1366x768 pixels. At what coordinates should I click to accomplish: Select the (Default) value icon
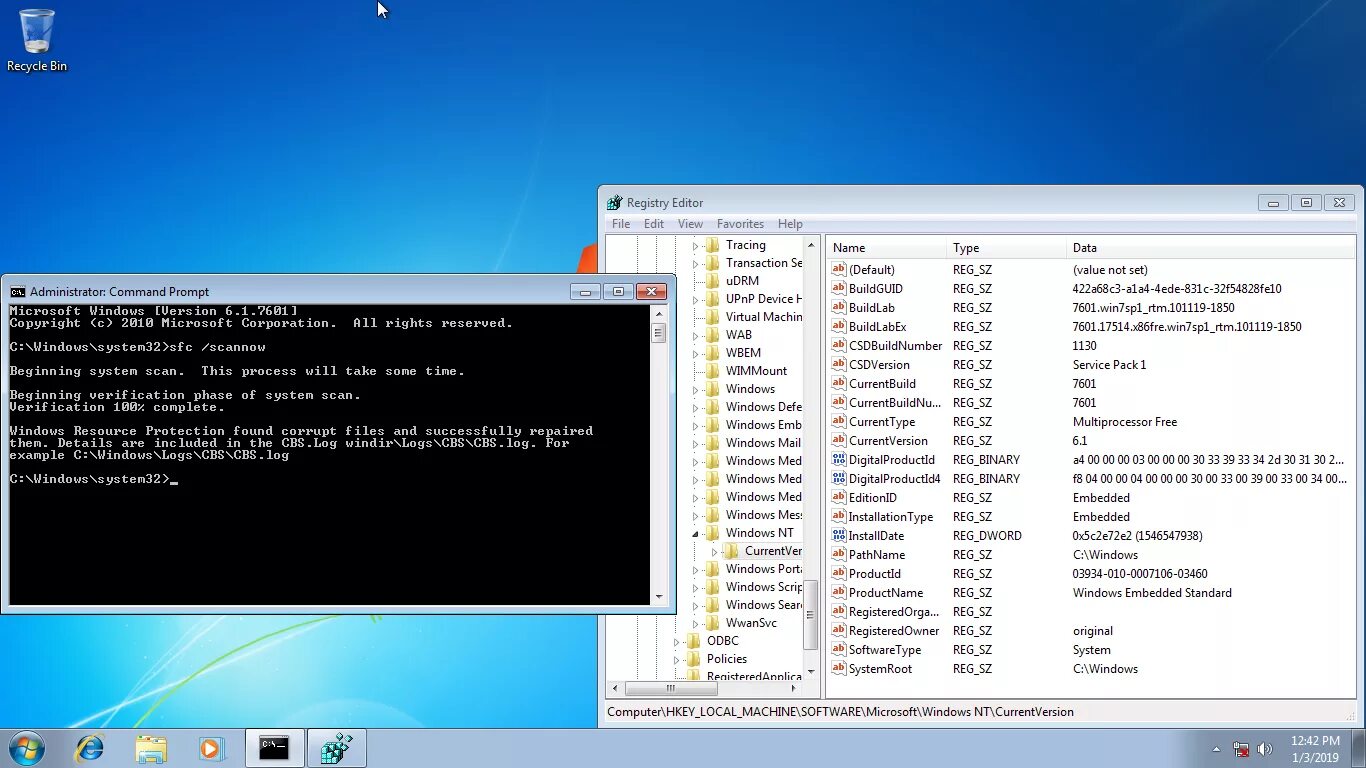(839, 270)
